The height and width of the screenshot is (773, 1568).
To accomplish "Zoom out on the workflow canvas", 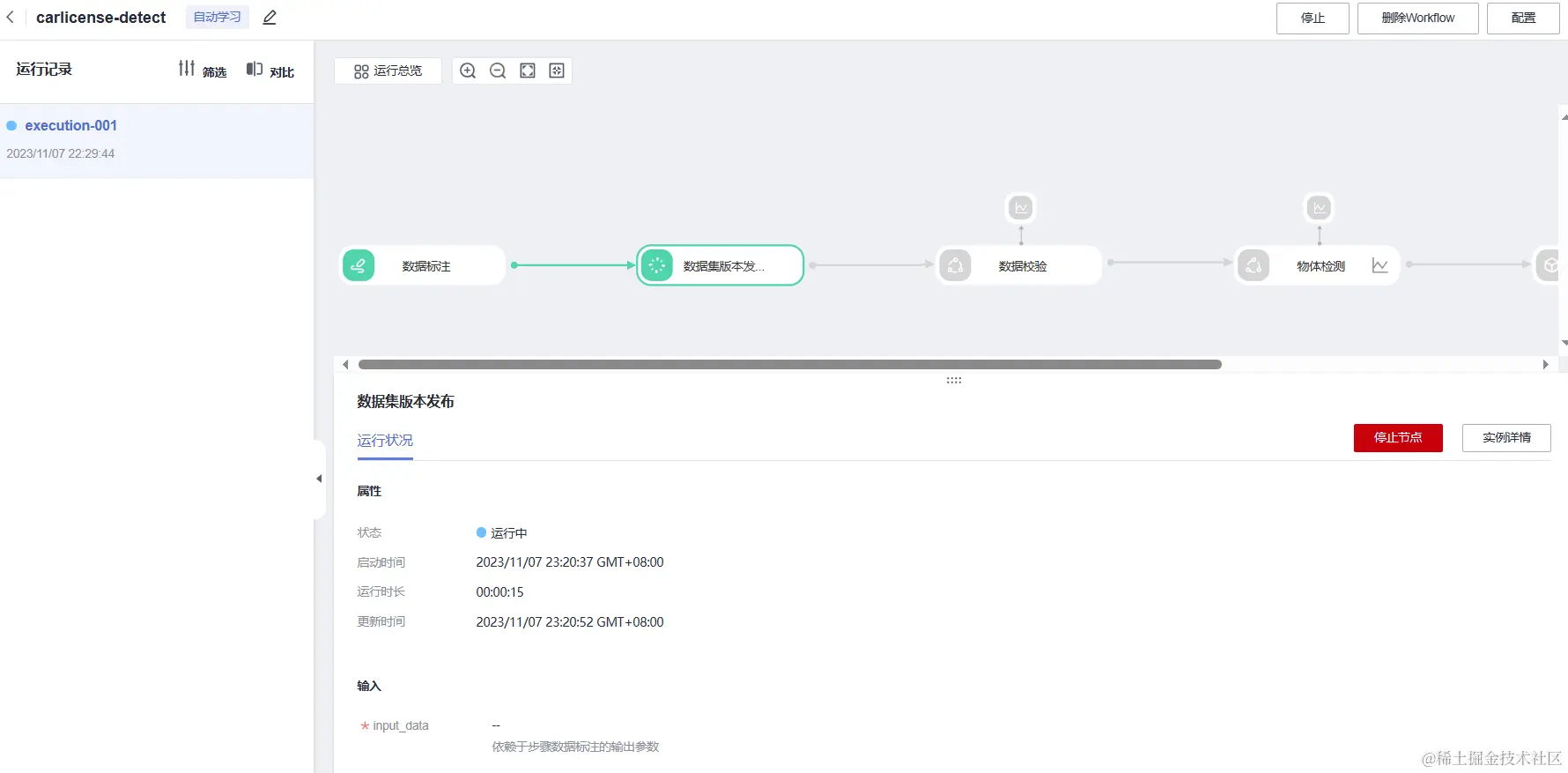I will tap(498, 71).
